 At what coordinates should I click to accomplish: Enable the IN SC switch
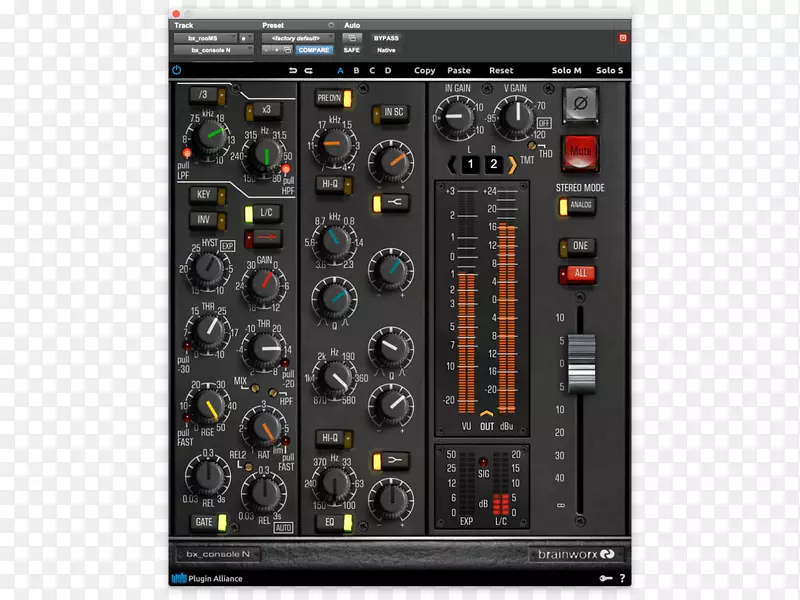pyautogui.click(x=389, y=113)
